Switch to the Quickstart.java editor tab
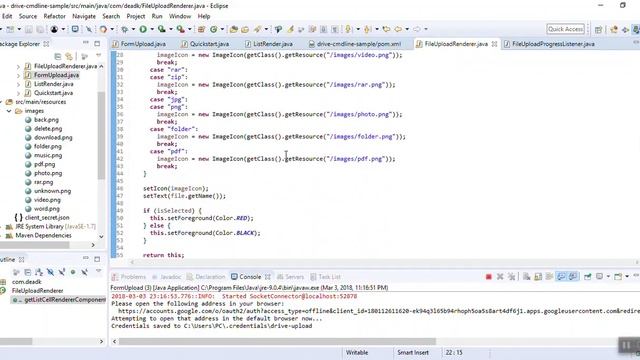The image size is (640, 360). [x=209, y=44]
